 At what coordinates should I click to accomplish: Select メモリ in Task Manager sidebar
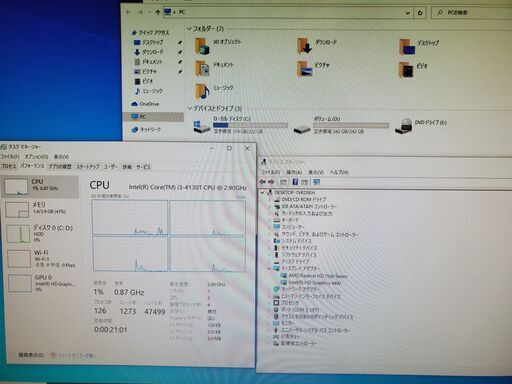tap(40, 209)
